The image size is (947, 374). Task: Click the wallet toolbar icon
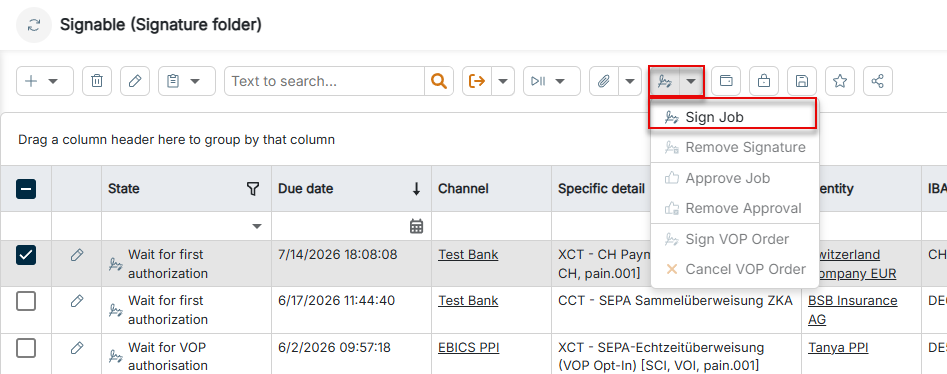(726, 81)
